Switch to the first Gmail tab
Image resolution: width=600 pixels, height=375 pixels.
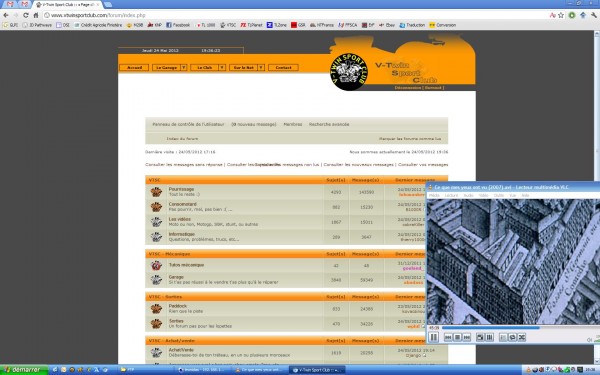pyautogui.click(x=10, y=4)
